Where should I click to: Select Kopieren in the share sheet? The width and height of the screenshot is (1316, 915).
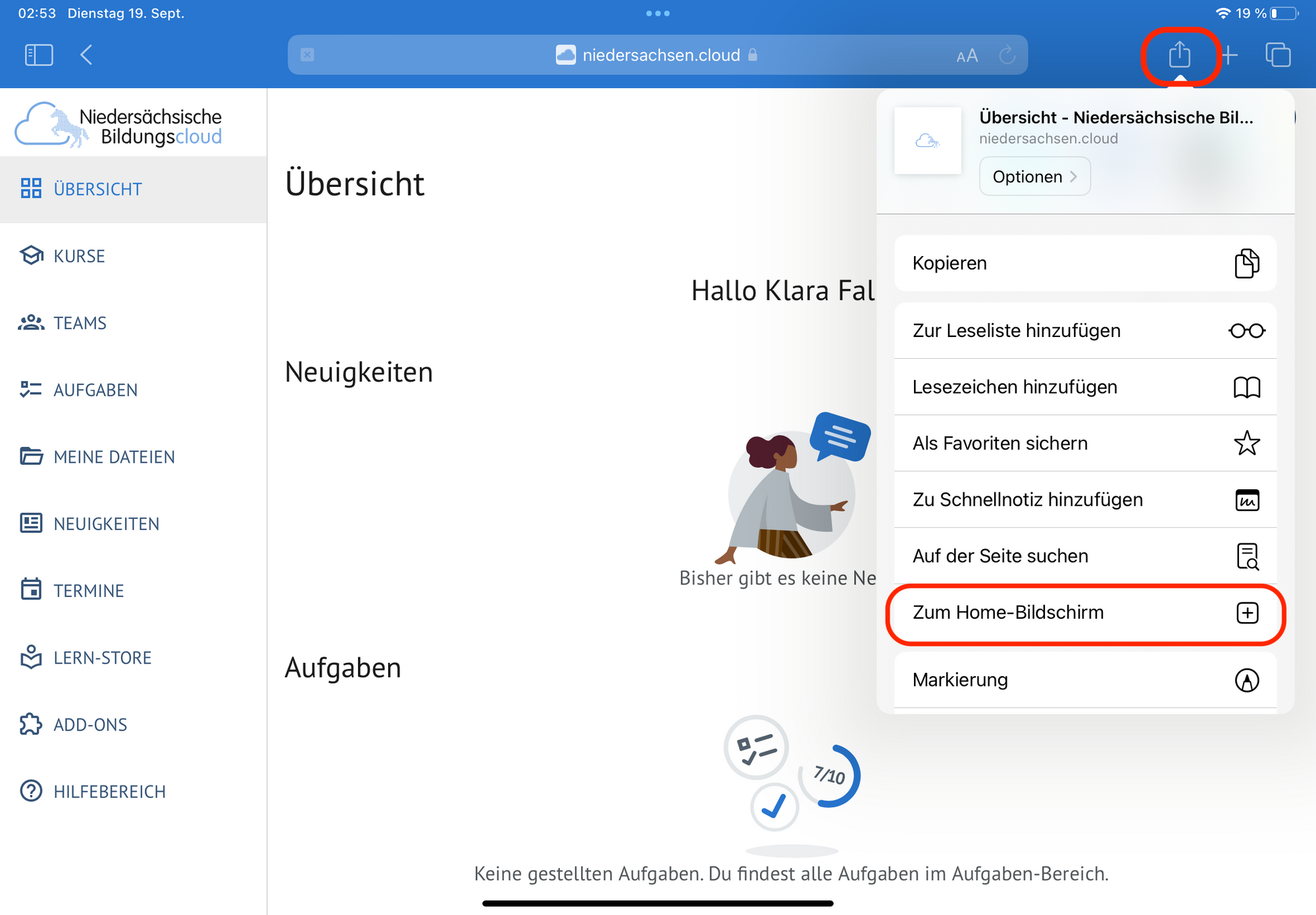point(1084,263)
